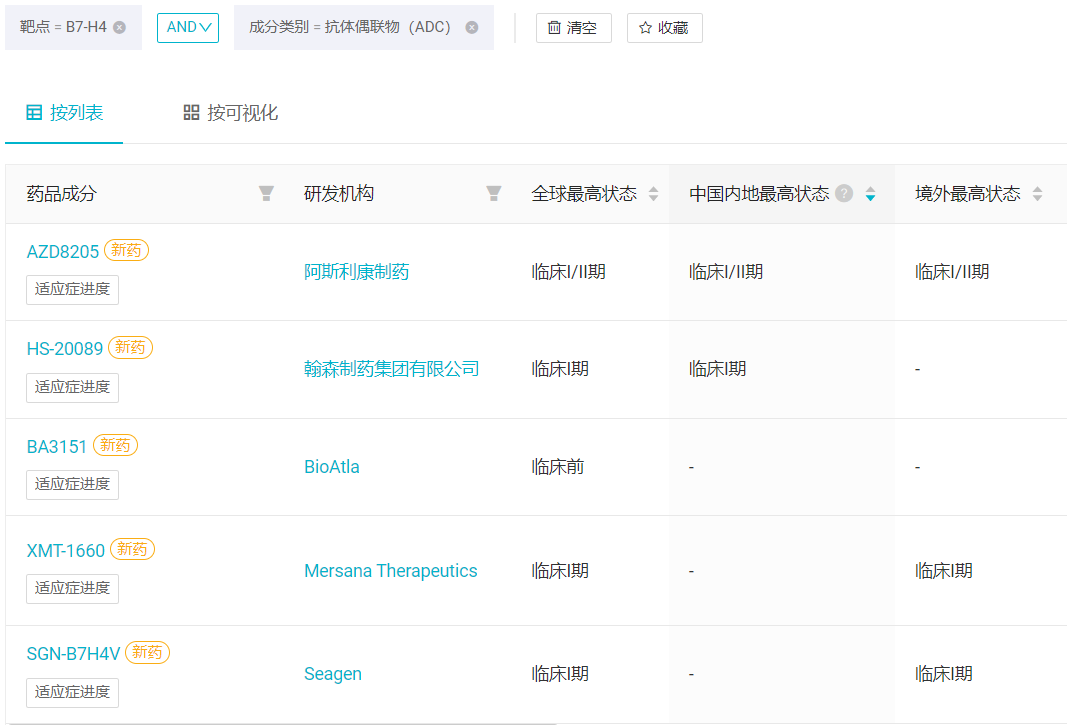Open the BioAtla organization link
This screenshot has height=725, width=1067.
tap(331, 467)
